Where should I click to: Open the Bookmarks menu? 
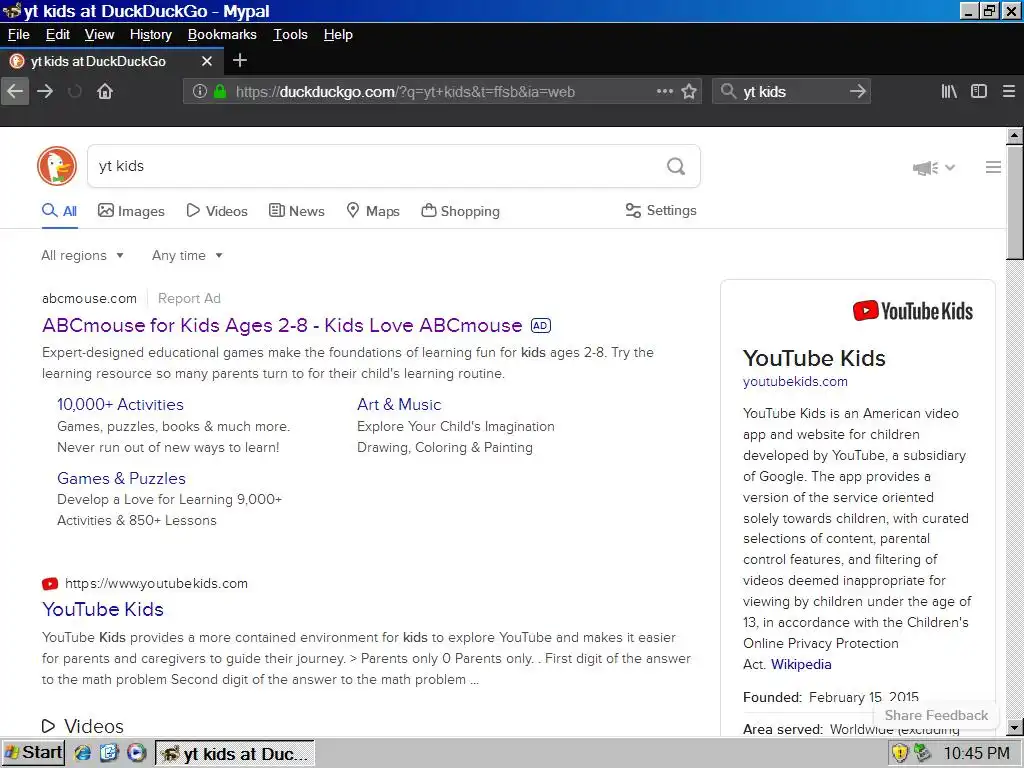pyautogui.click(x=222, y=35)
